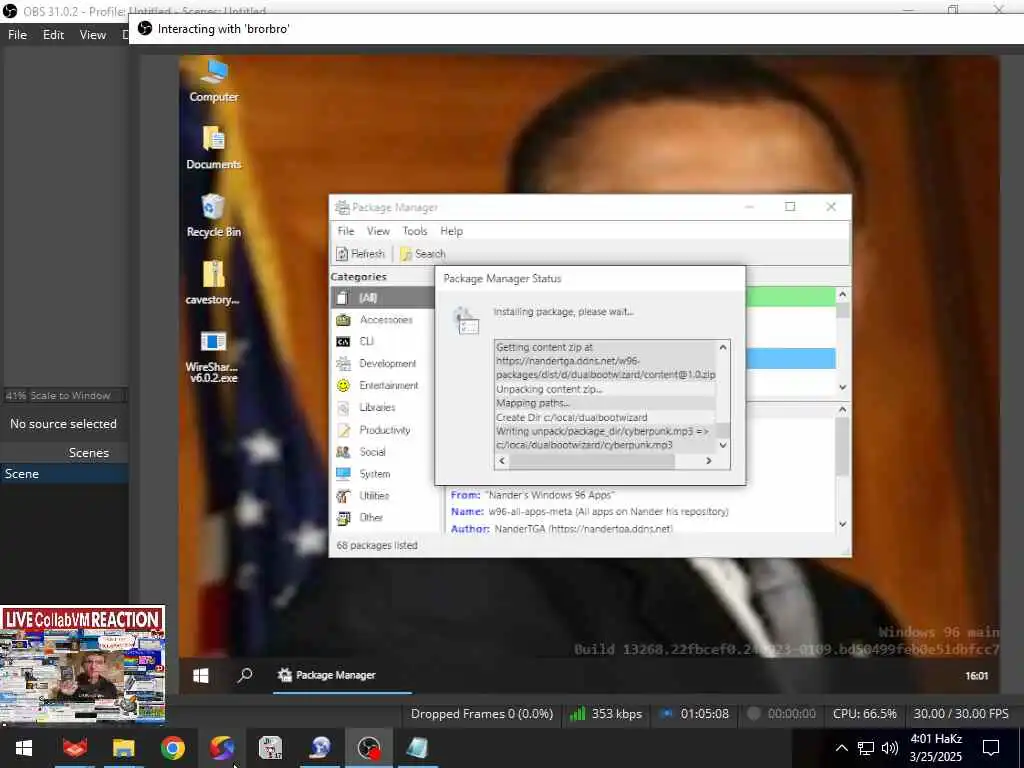Select the cavestory zip archive icon

(213, 283)
